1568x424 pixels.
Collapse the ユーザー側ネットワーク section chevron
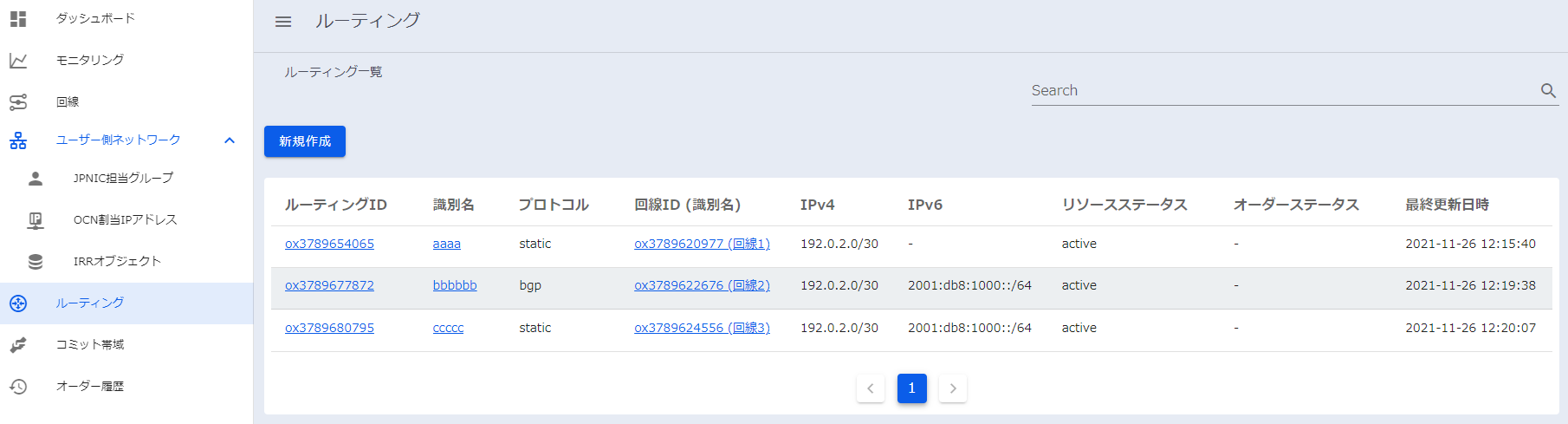(230, 140)
